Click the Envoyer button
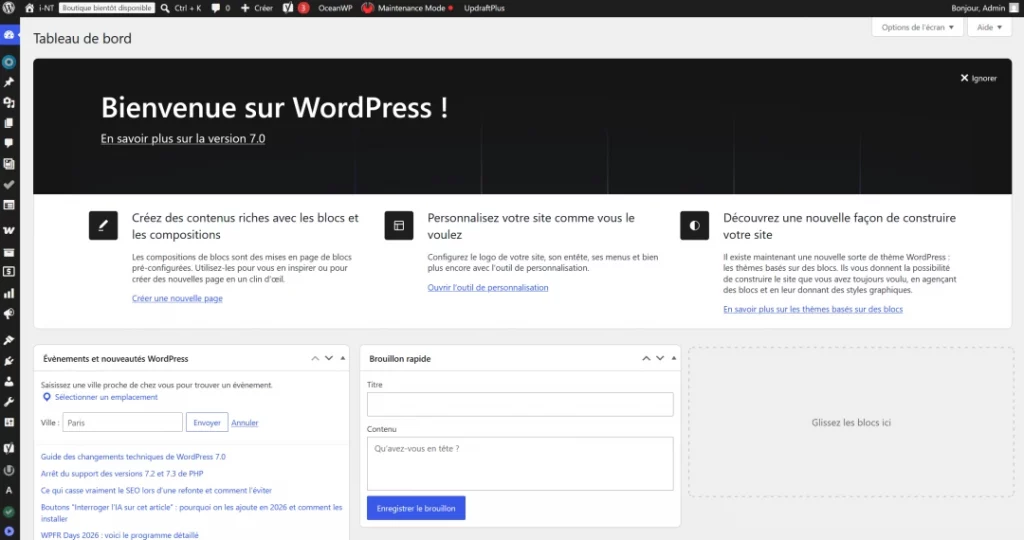Viewport: 1024px width, 540px height. pos(207,422)
